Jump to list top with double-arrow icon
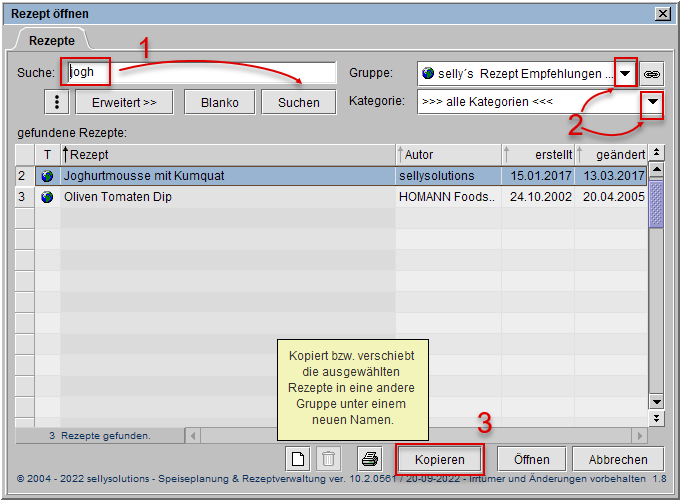Image resolution: width=680 pixels, height=500 pixels. coord(656,153)
